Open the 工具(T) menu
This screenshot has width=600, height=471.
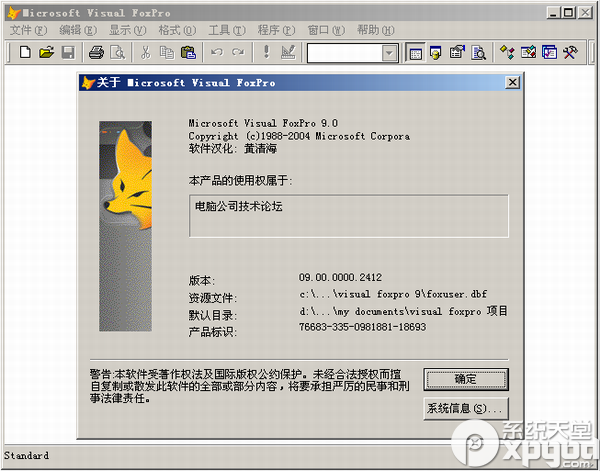227,30
